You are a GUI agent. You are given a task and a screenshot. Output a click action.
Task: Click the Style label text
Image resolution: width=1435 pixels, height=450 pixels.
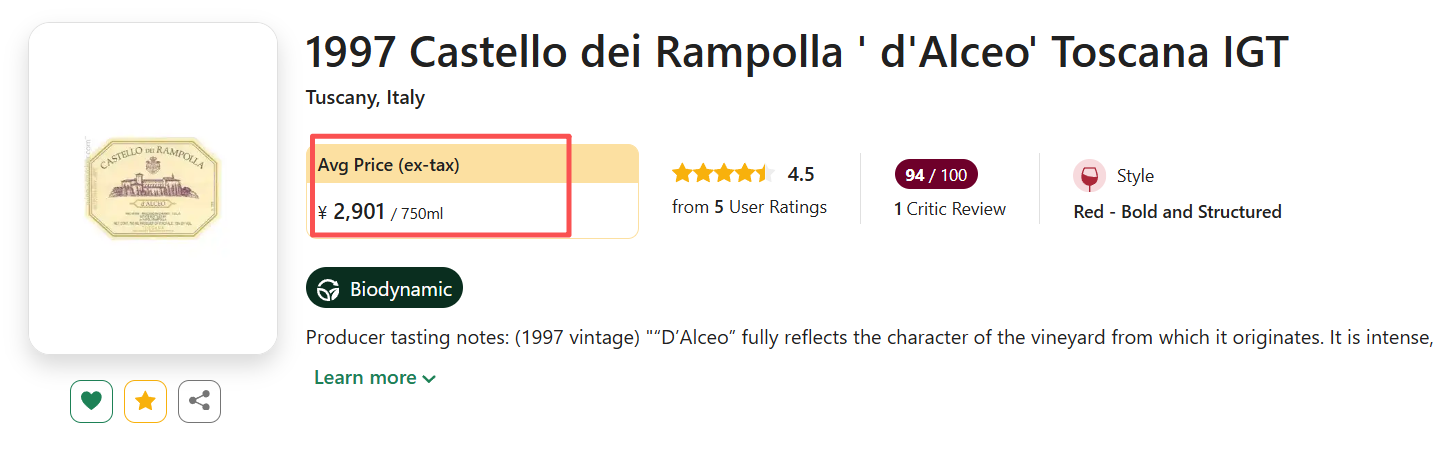pos(1135,176)
